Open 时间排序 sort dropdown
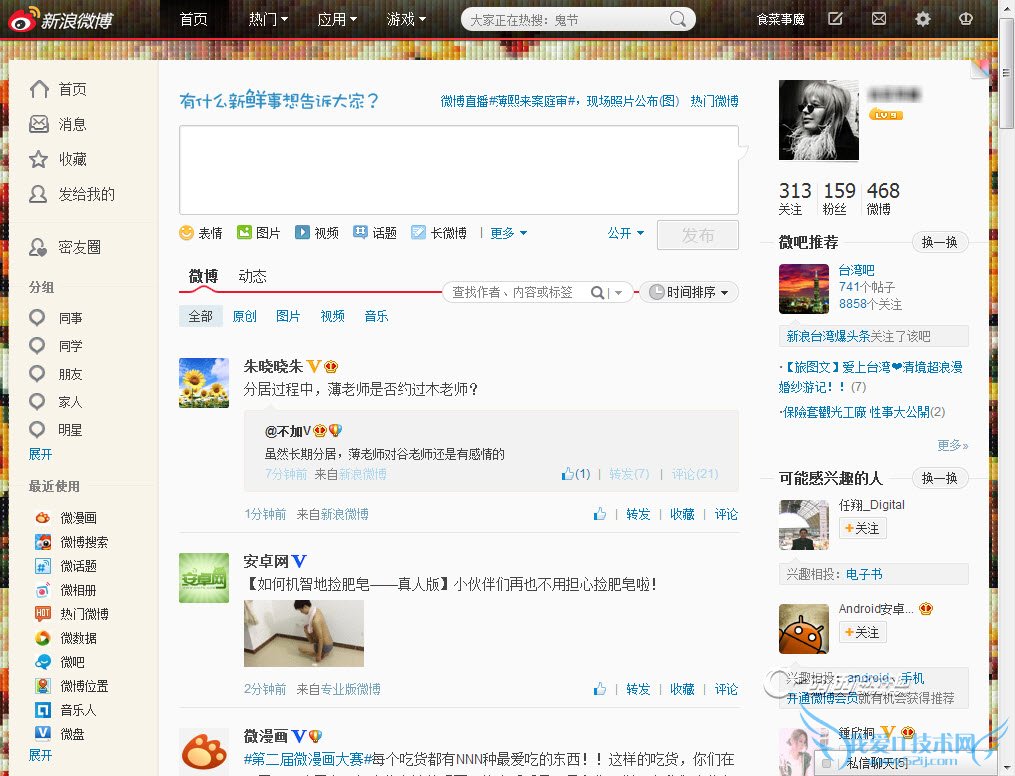This screenshot has height=776, width=1015. (689, 292)
